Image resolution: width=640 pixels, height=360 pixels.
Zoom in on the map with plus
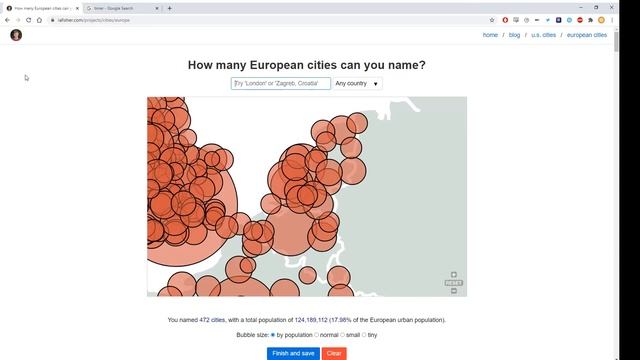(453, 275)
